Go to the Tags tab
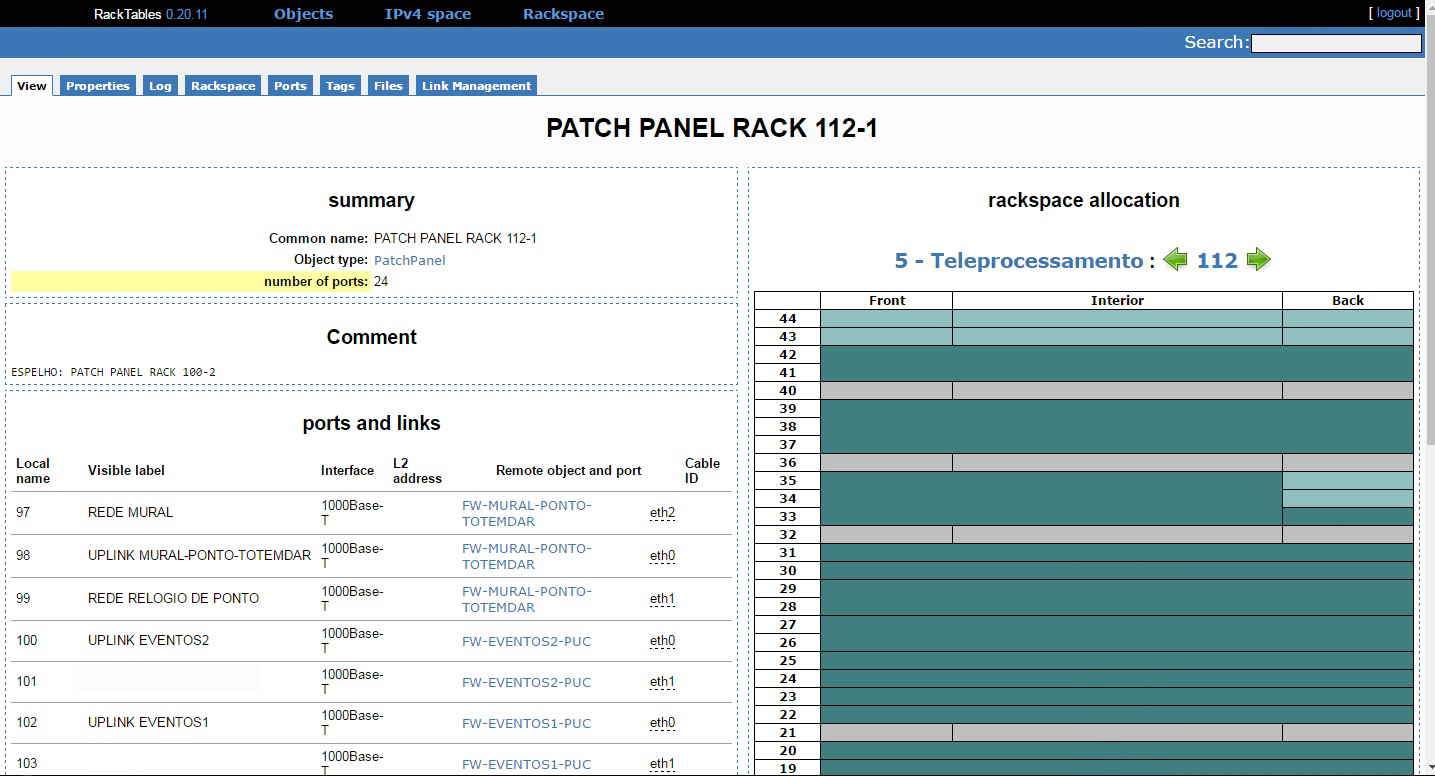The image size is (1435, 776). tap(340, 86)
